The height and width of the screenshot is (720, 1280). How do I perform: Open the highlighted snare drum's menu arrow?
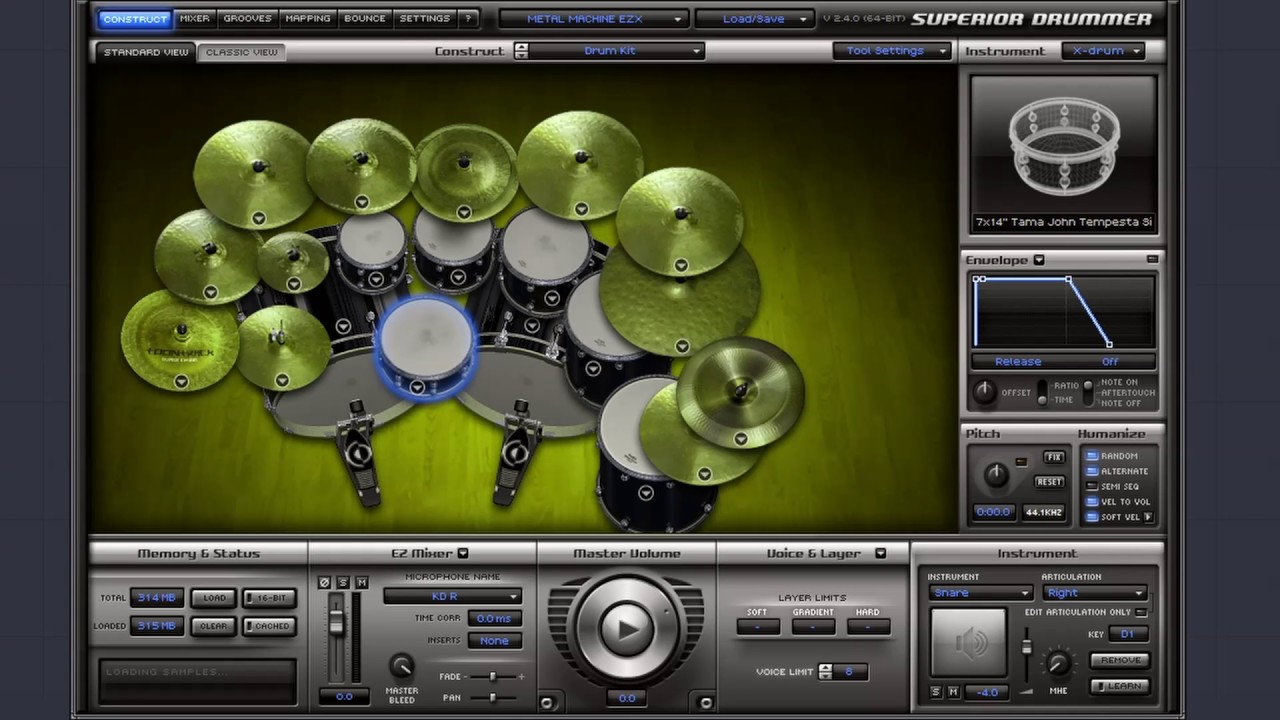[417, 387]
